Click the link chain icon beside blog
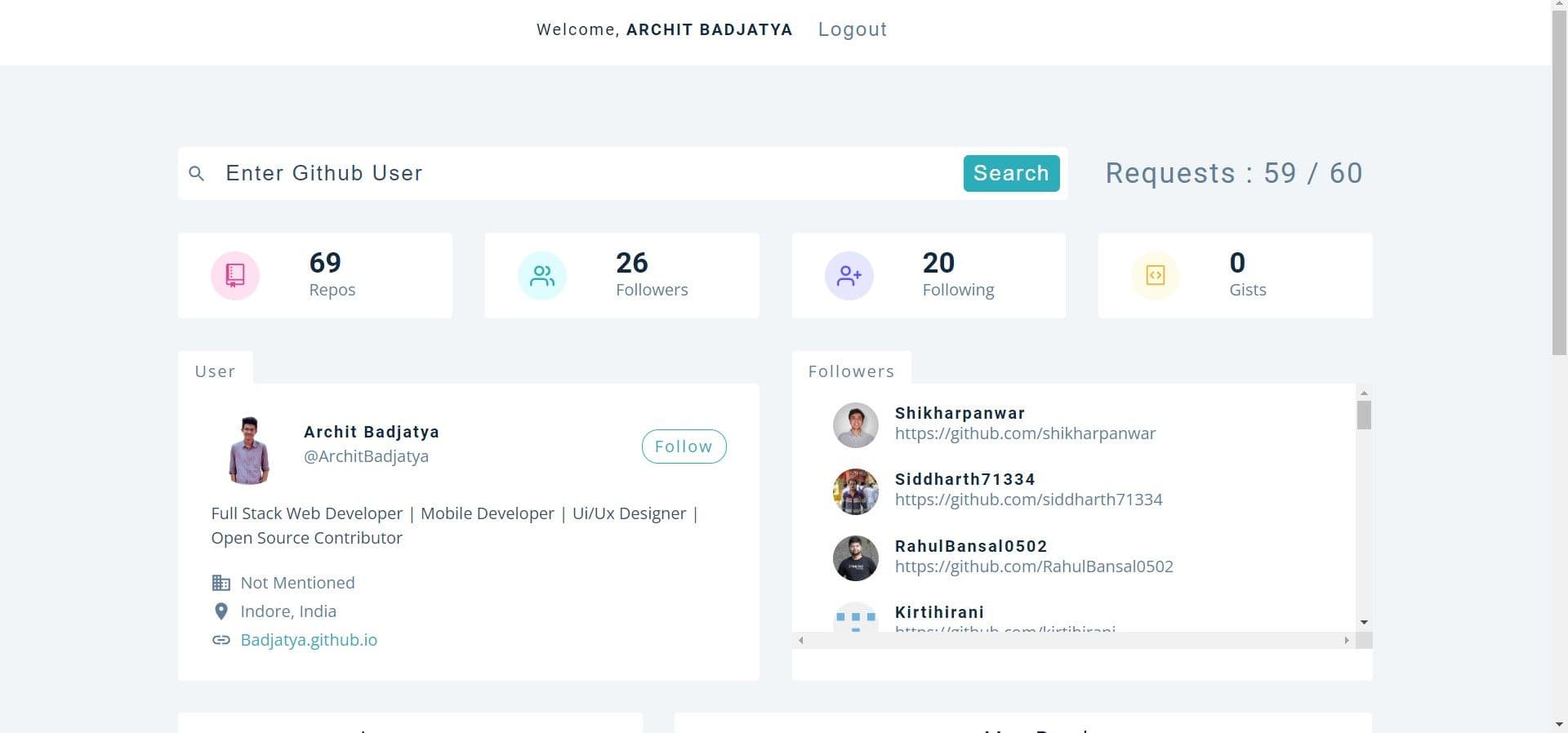Viewport: 1568px width, 733px height. [220, 640]
